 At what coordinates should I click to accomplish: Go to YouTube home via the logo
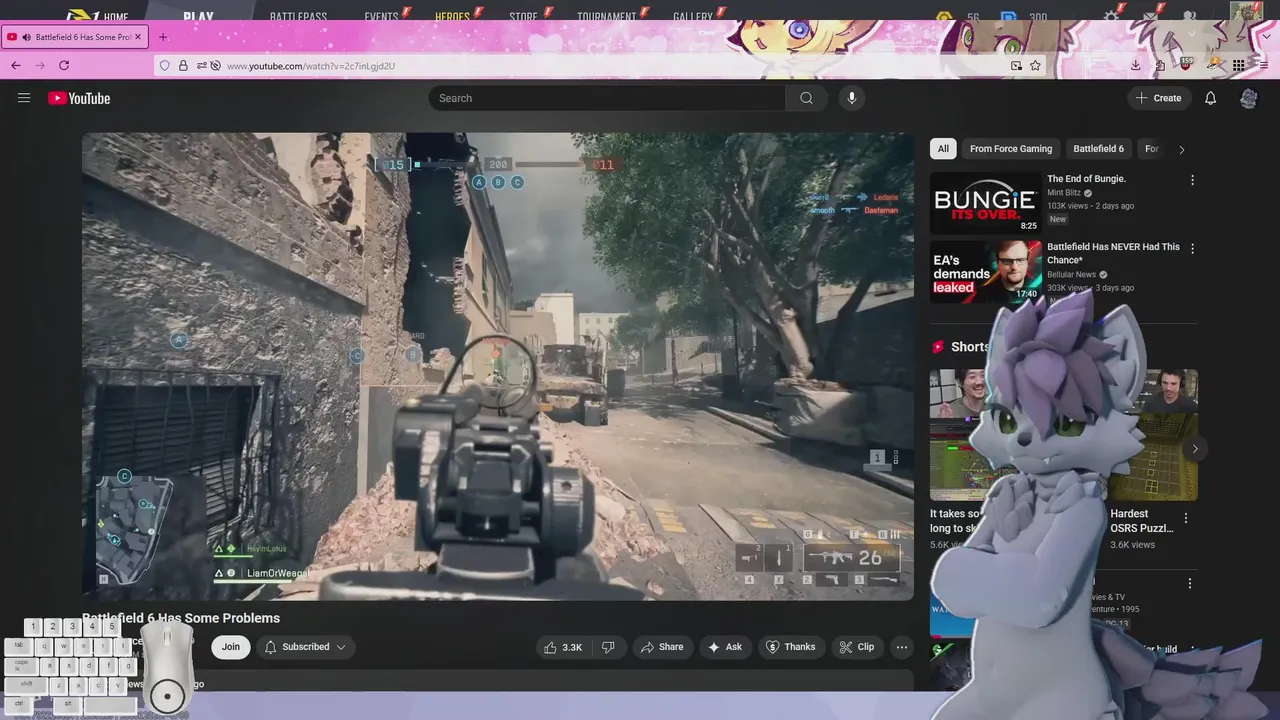(79, 98)
